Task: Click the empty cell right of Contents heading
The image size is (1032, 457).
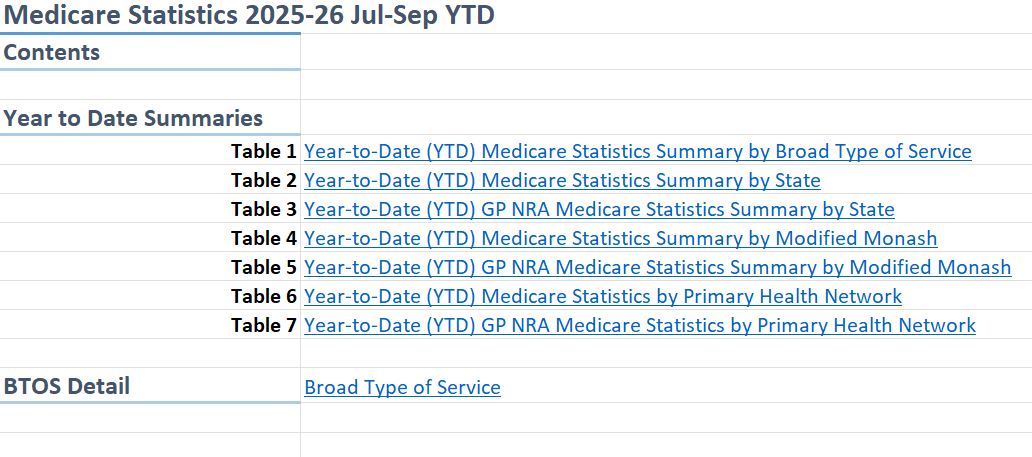Action: click(660, 53)
